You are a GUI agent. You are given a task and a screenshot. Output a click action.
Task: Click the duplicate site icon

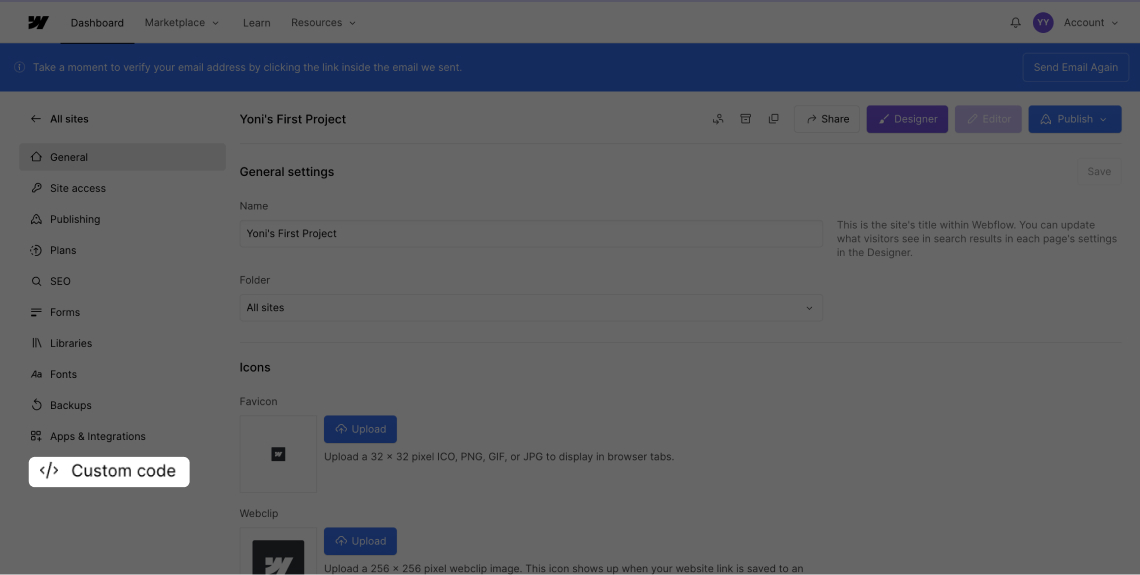tap(773, 119)
